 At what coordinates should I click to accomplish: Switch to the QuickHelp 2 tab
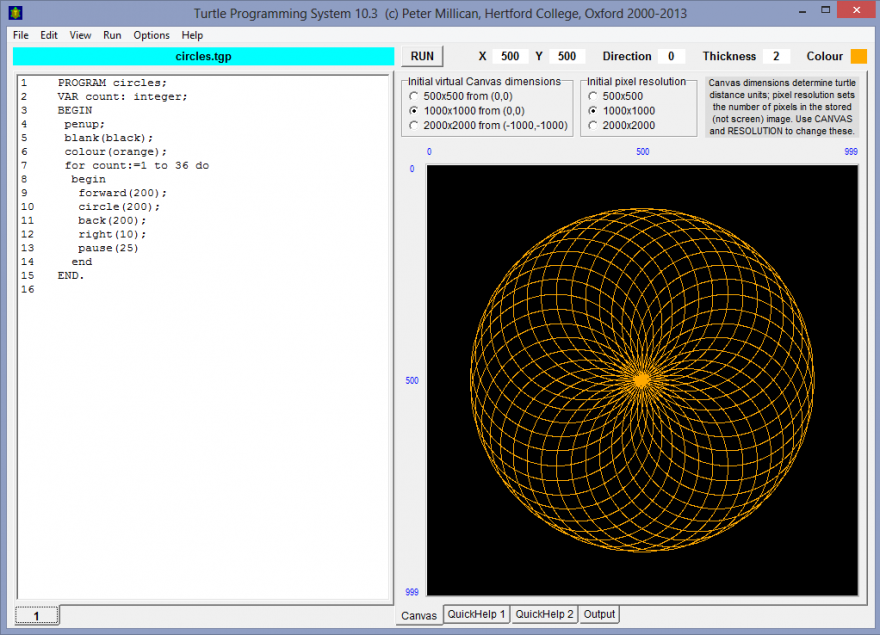545,614
